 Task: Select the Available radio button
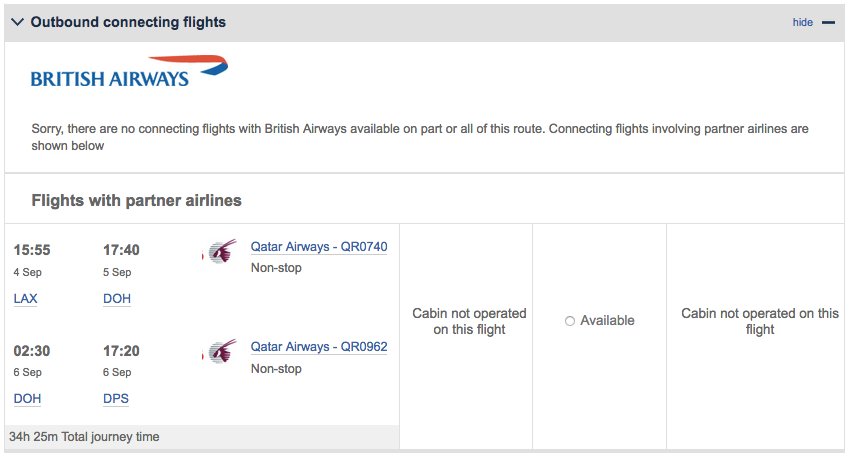coord(570,321)
